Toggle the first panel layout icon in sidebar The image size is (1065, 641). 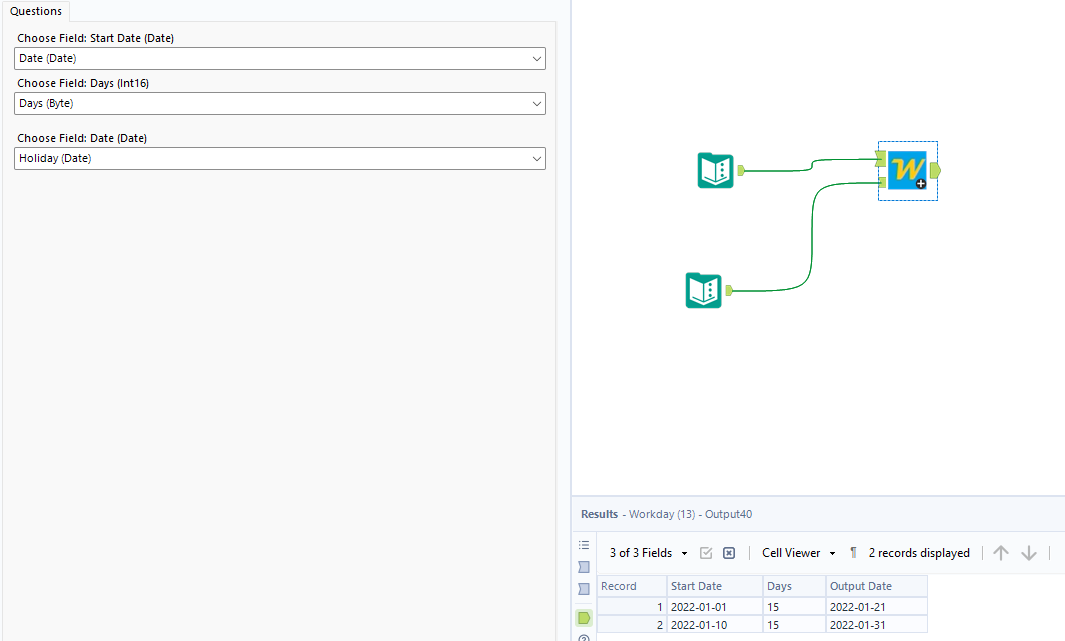coord(584,567)
